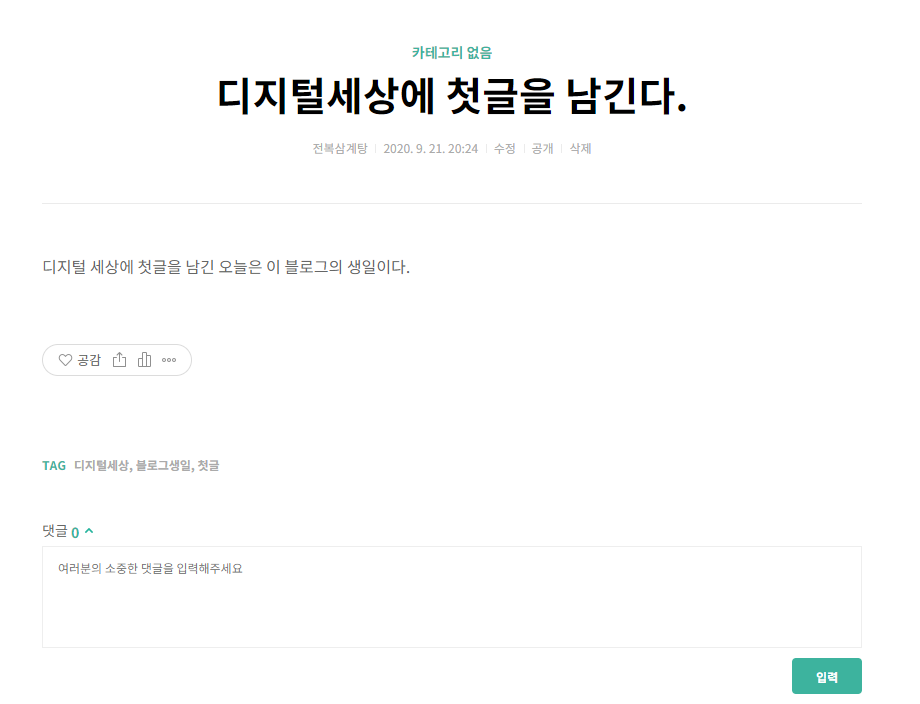Viewport: 920px width, 704px height.
Task: Click the green 입력 submit button
Action: [827, 676]
